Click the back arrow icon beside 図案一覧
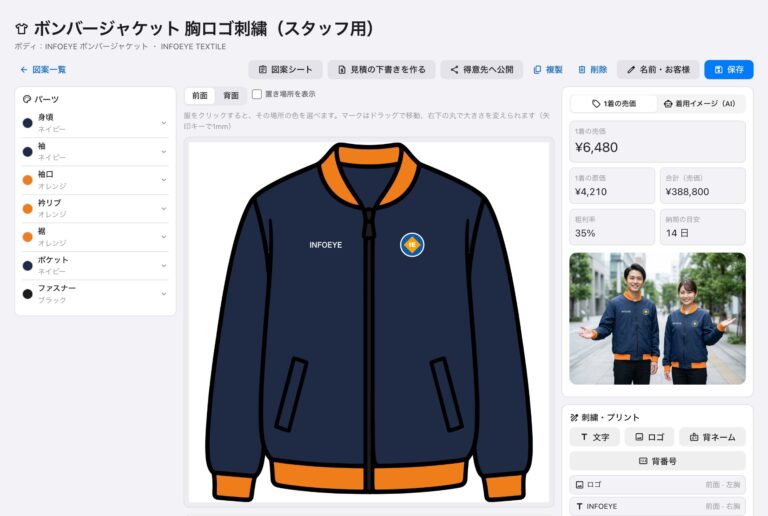The width and height of the screenshot is (768, 516). (x=24, y=70)
